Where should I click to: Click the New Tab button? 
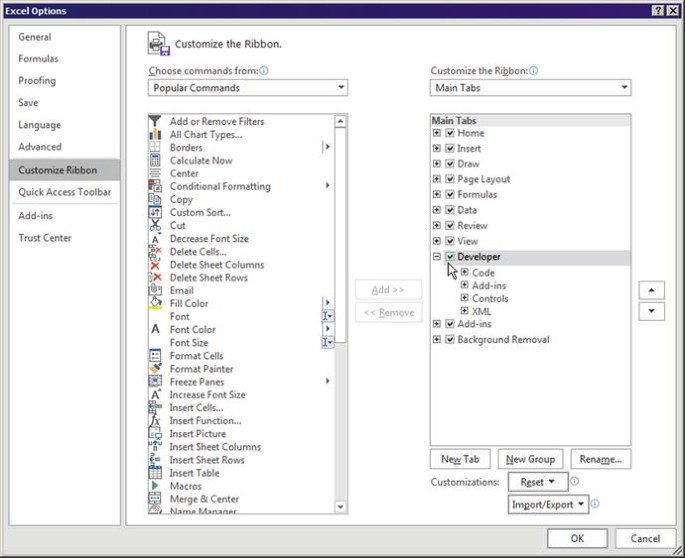(459, 459)
